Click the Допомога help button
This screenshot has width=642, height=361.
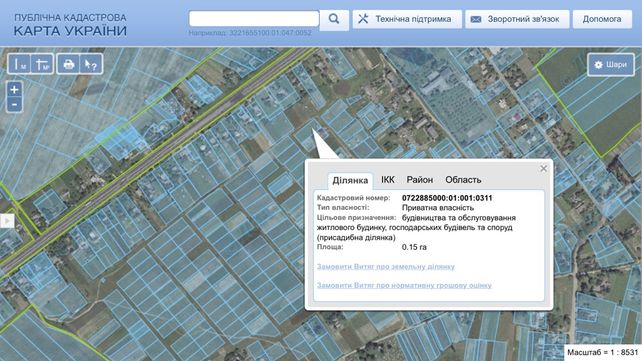602,19
